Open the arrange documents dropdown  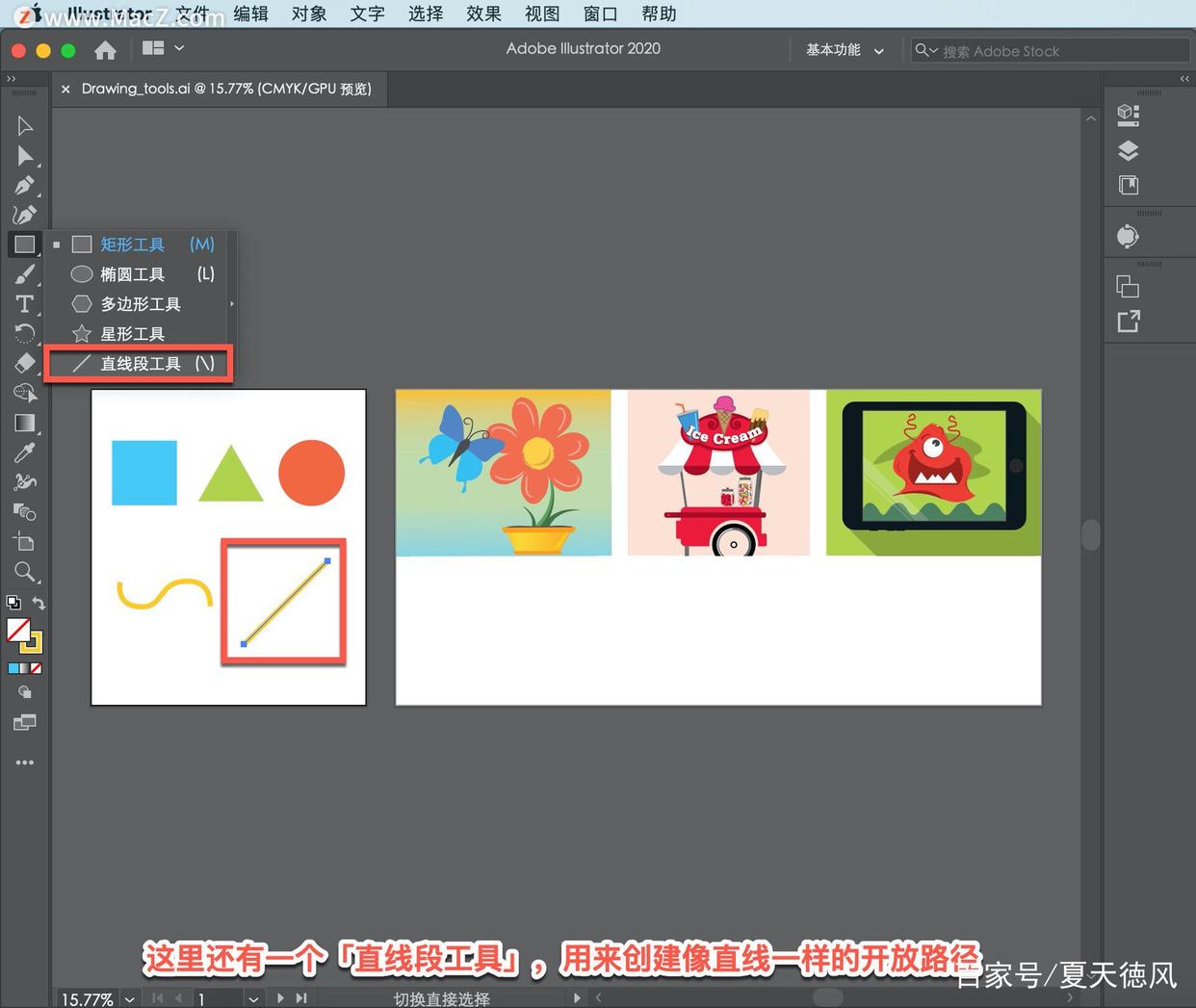click(163, 48)
